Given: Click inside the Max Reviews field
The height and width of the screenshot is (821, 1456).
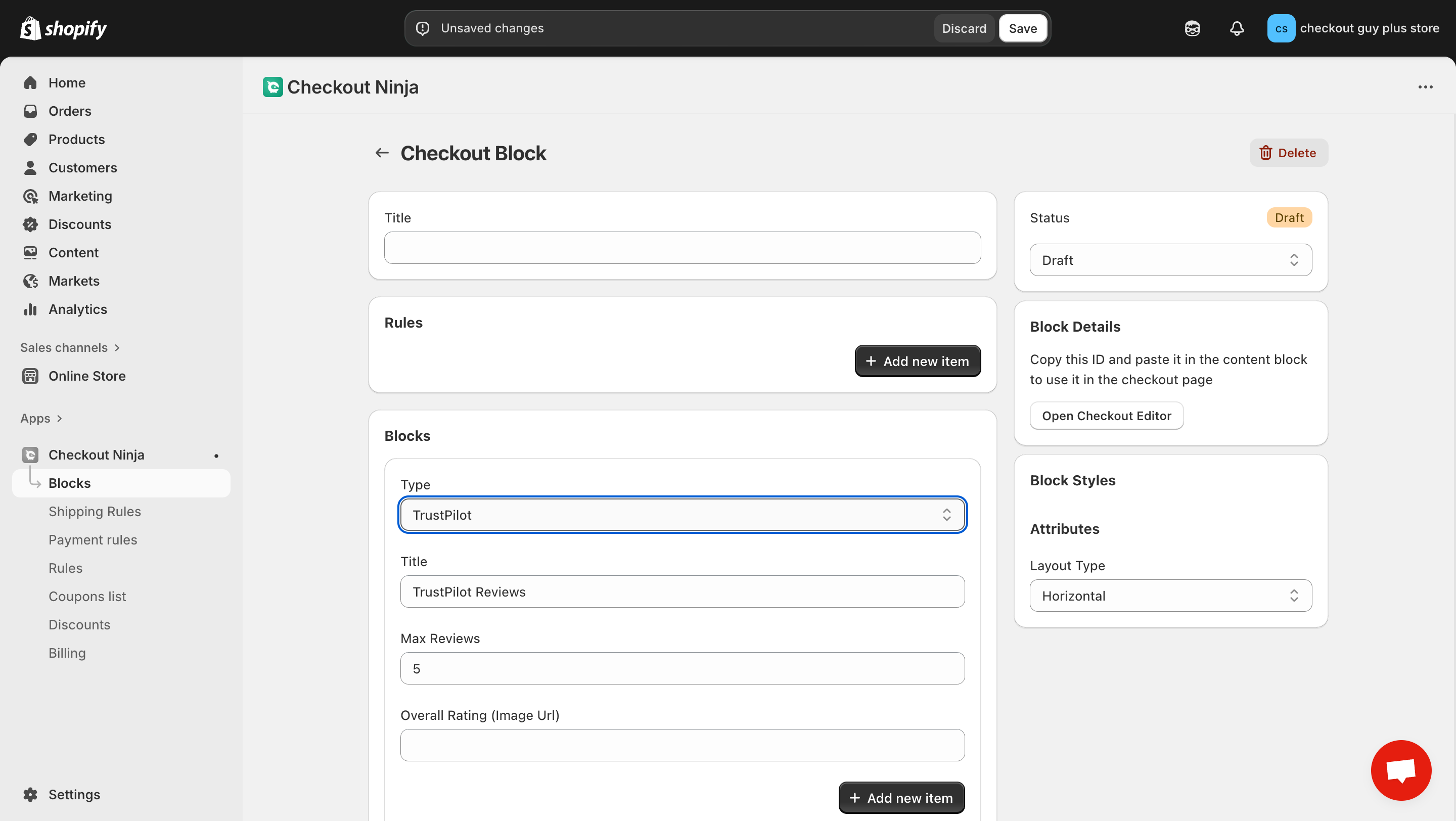Looking at the screenshot, I should [x=681, y=668].
